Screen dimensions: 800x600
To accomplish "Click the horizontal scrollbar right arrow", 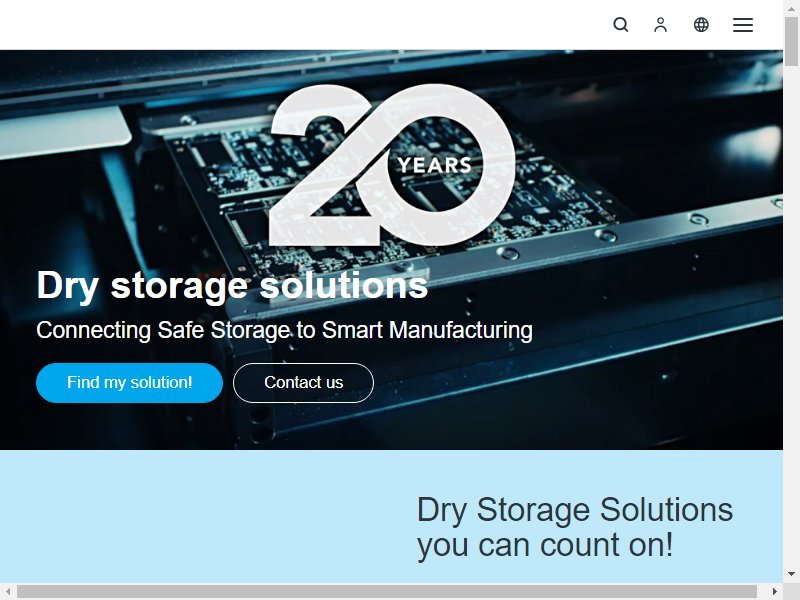I will tap(774, 591).
